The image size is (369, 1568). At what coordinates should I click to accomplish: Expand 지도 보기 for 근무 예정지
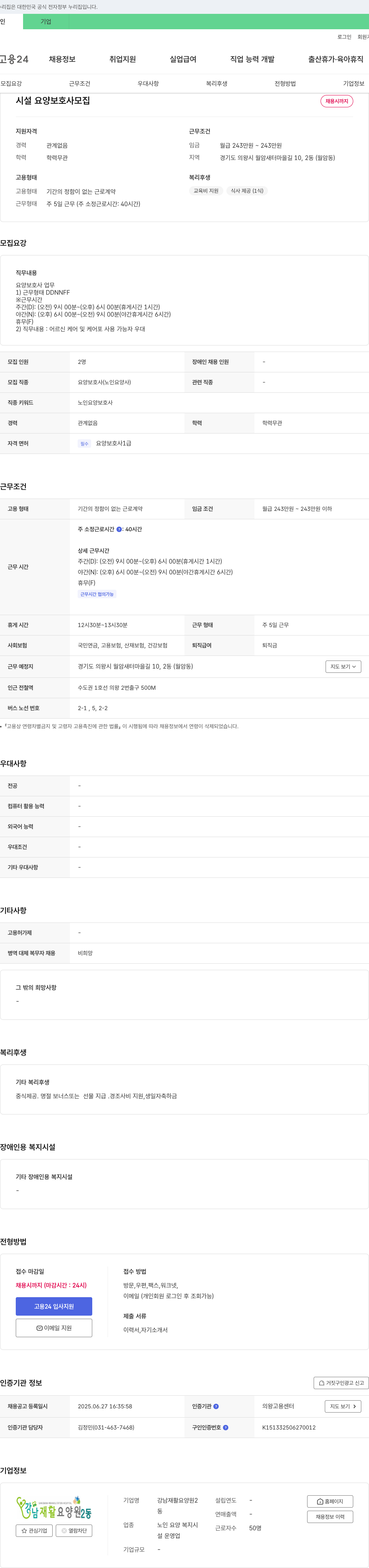[x=344, y=667]
